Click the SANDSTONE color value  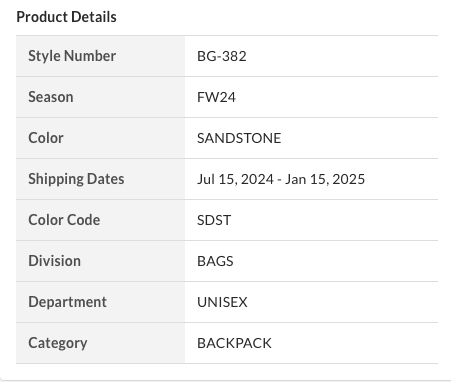[x=239, y=138]
